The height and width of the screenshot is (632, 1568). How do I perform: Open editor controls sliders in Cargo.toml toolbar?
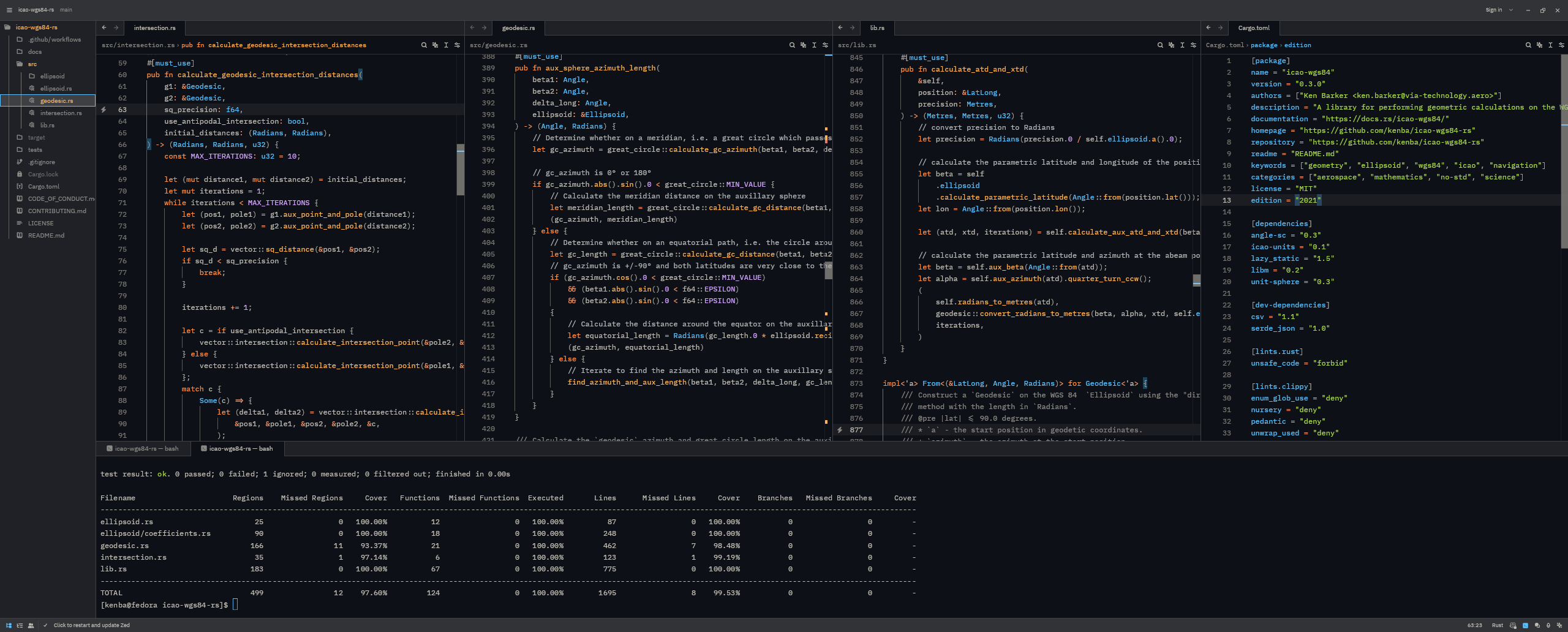click(1561, 45)
